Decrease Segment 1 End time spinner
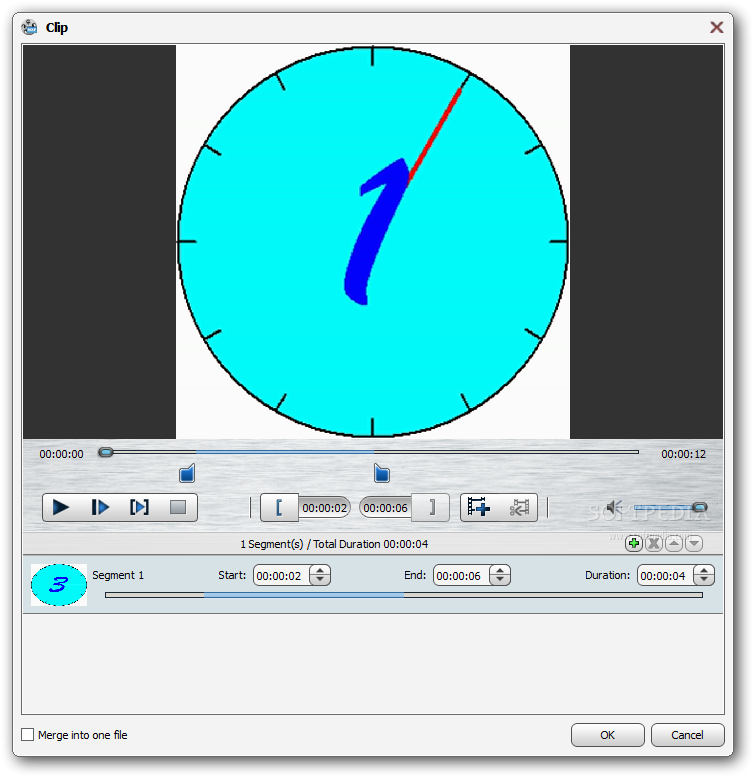 [x=500, y=581]
